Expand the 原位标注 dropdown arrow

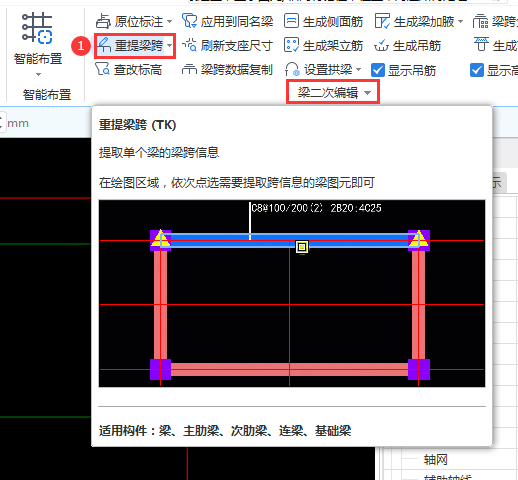coord(169,22)
